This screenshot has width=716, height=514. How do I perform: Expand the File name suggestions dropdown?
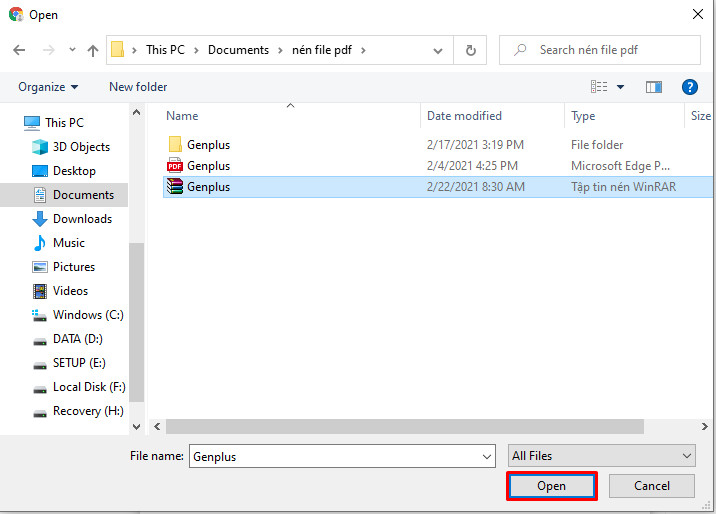click(487, 456)
